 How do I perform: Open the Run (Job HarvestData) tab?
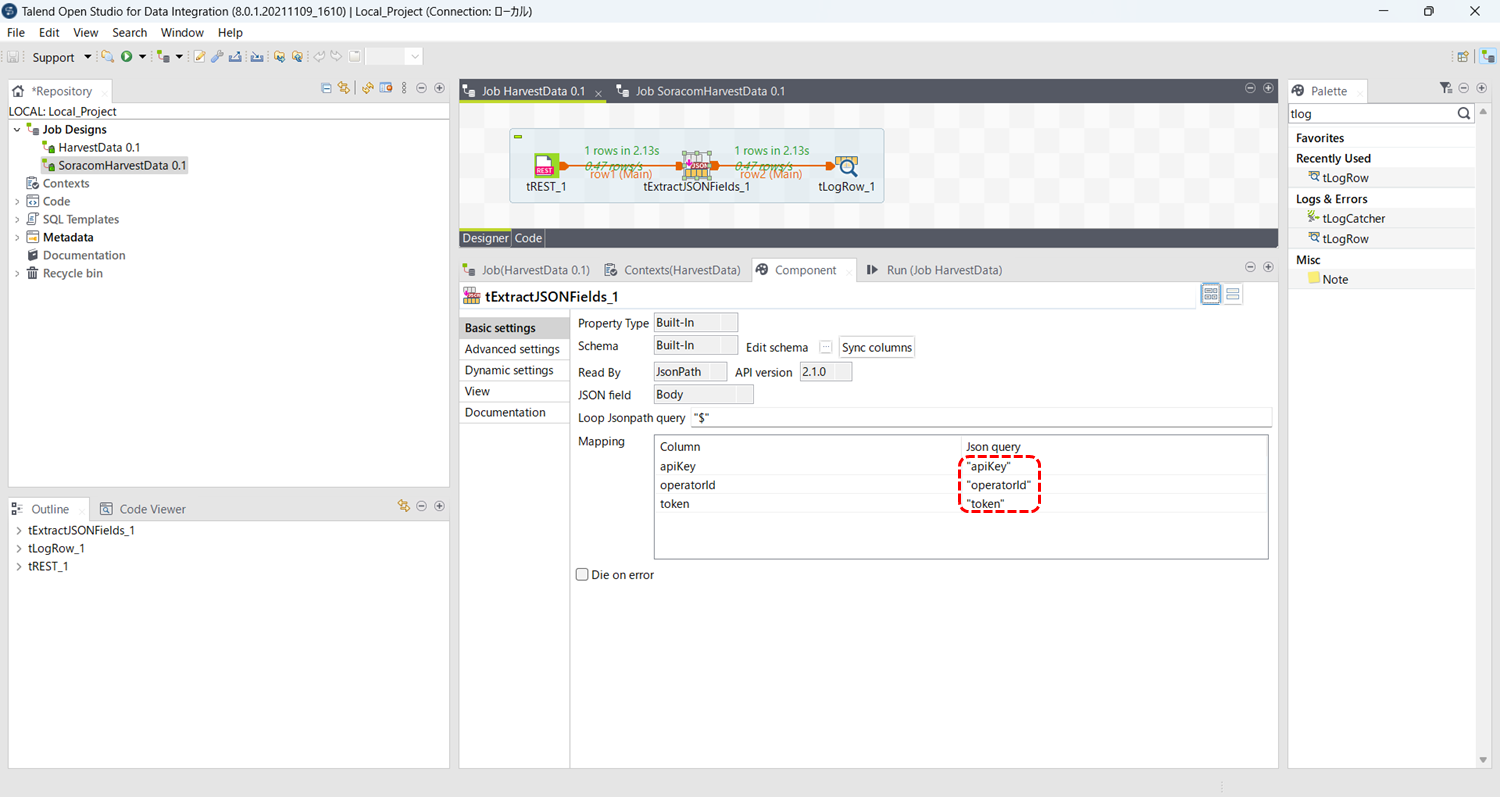coord(934,270)
